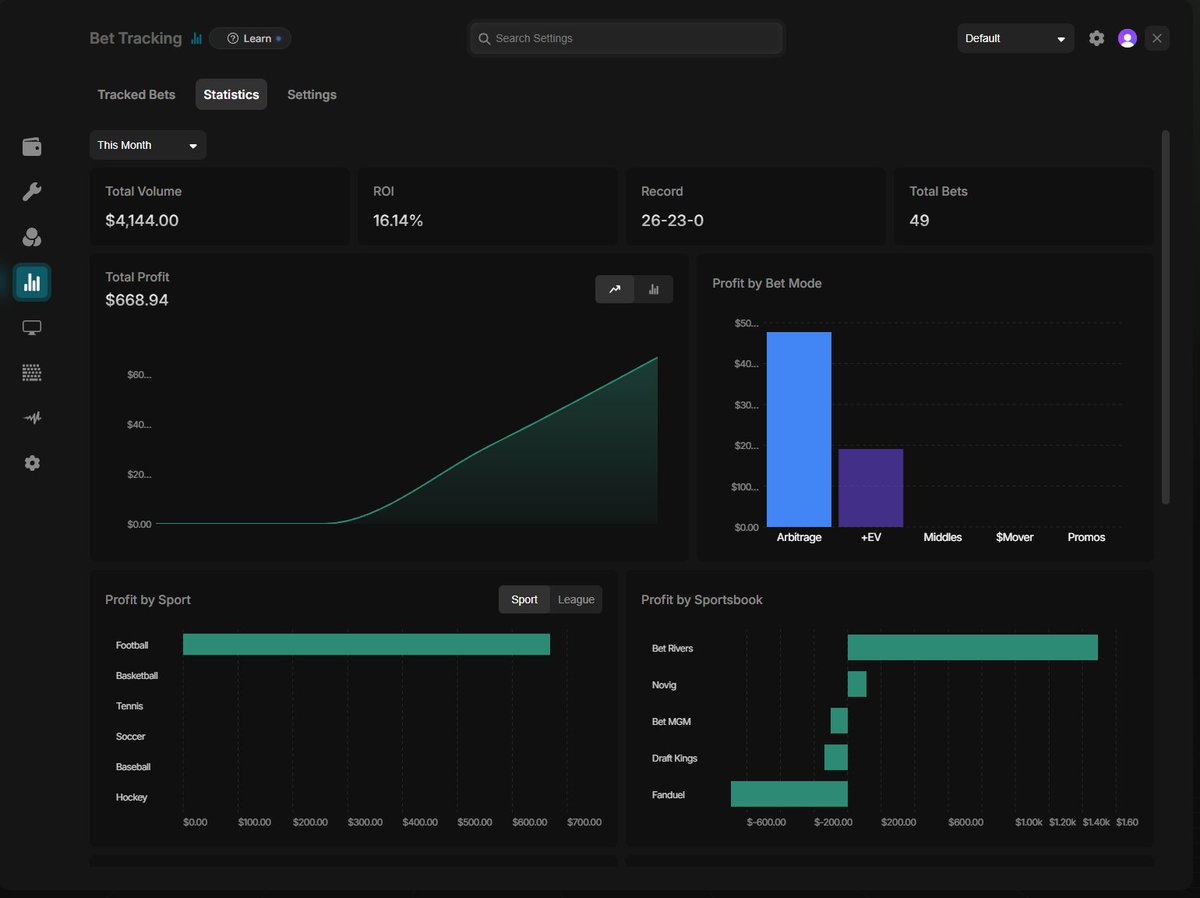Switch Total Profit to line chart view
Viewport: 1200px width, 898px height.
(x=615, y=289)
